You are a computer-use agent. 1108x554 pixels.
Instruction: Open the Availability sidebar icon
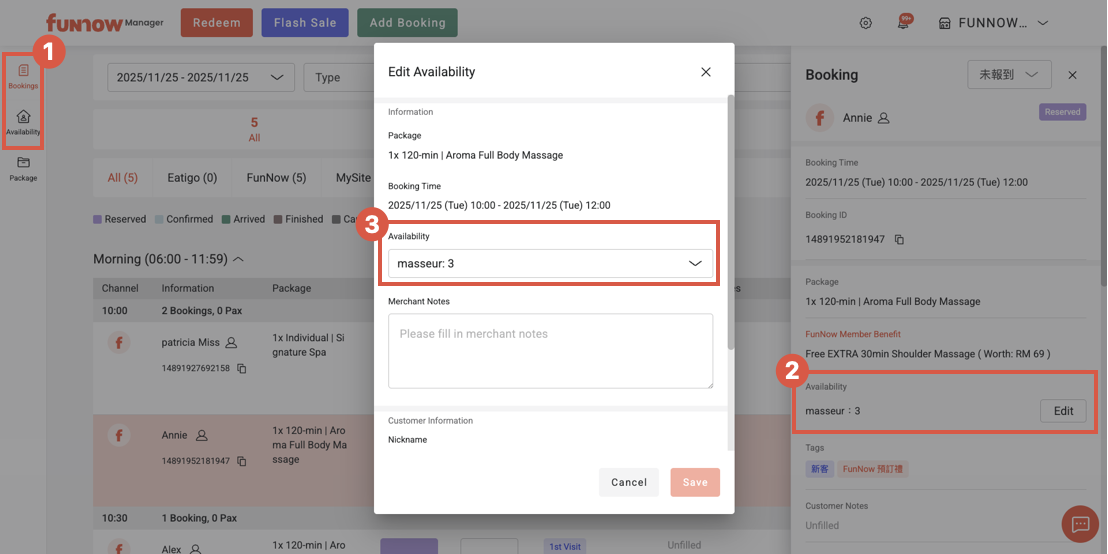coord(23,123)
